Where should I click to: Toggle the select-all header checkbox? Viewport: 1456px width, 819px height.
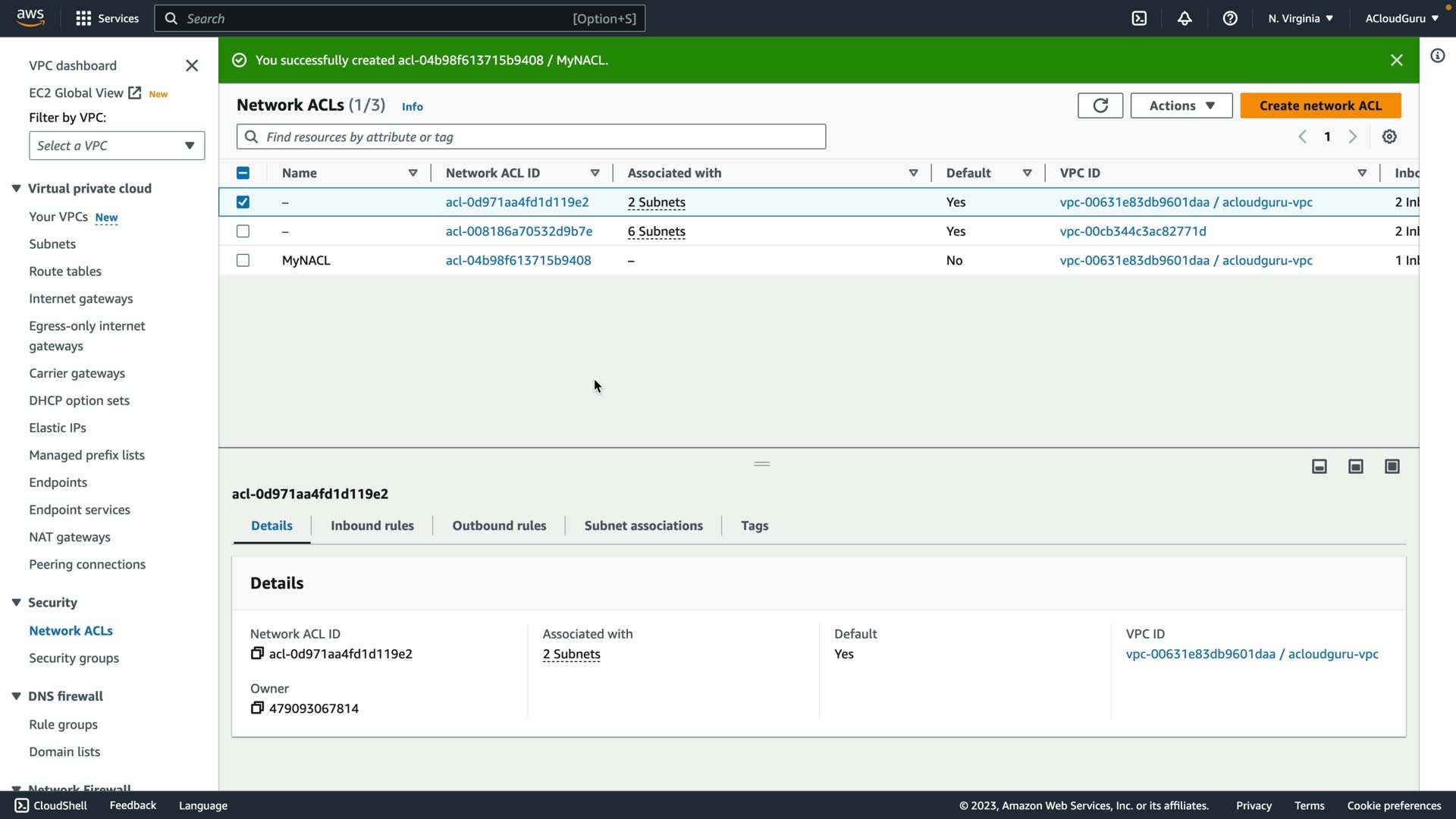(x=243, y=173)
